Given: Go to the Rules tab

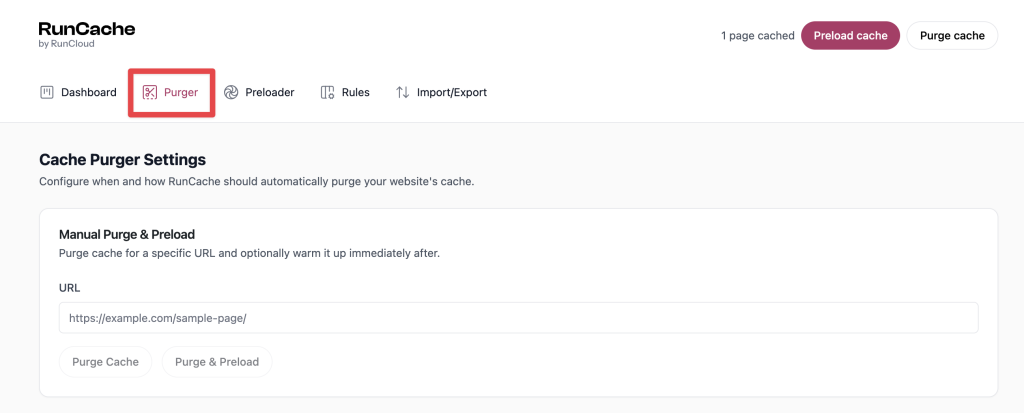Looking at the screenshot, I should click(x=345, y=92).
